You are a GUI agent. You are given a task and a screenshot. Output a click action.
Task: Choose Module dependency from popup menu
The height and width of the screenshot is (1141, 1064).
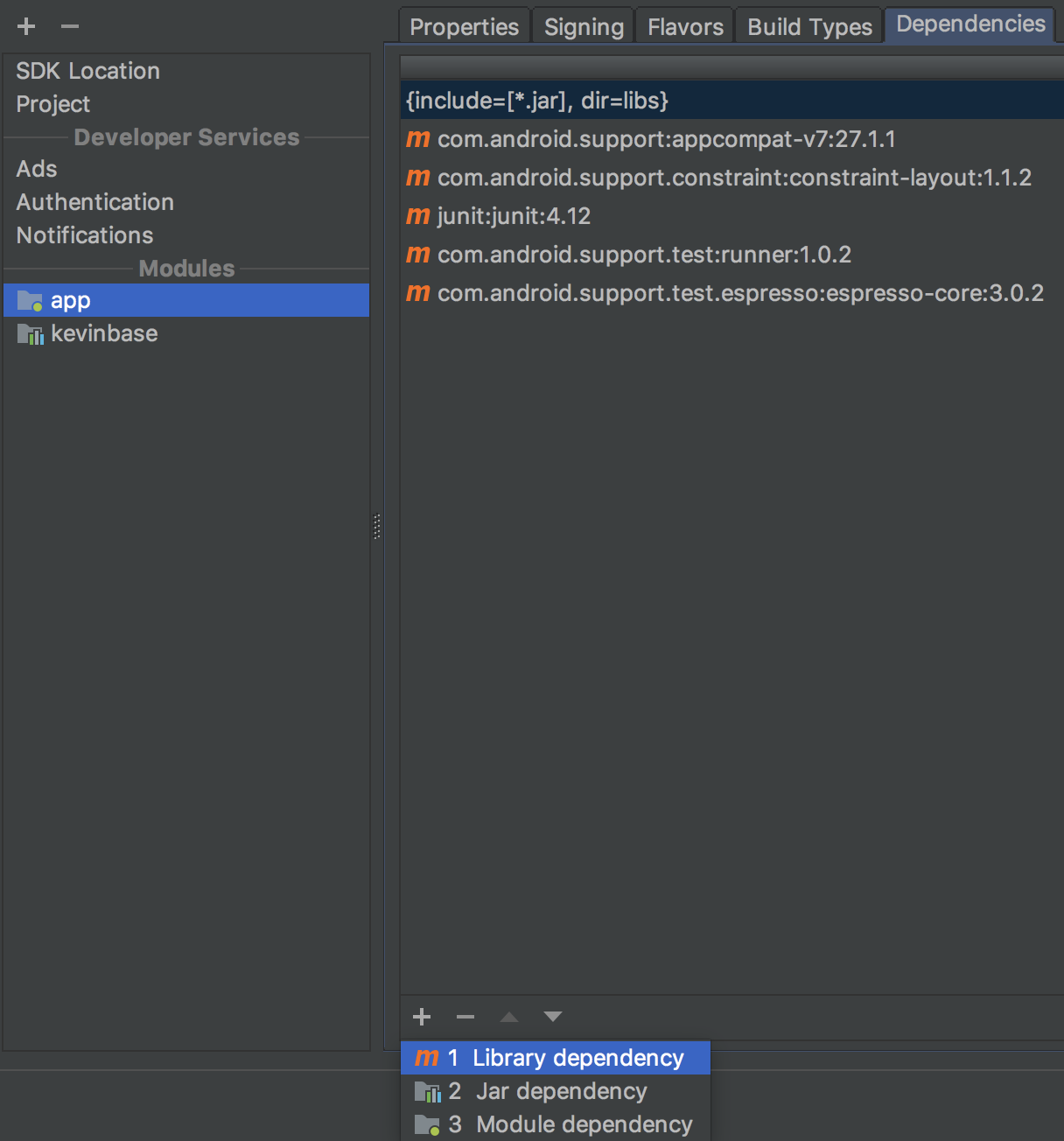584,1124
